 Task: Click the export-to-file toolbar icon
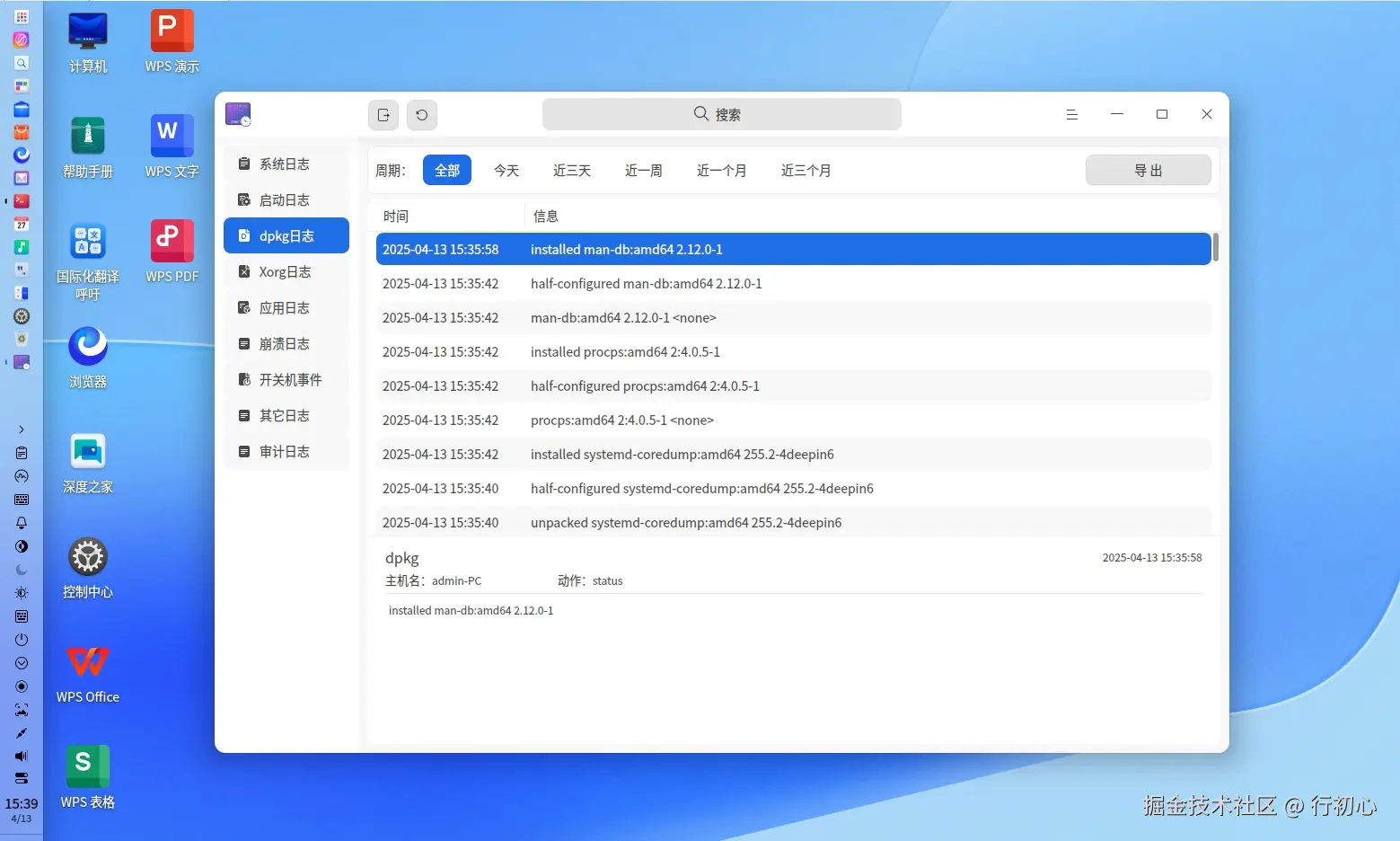tap(383, 115)
